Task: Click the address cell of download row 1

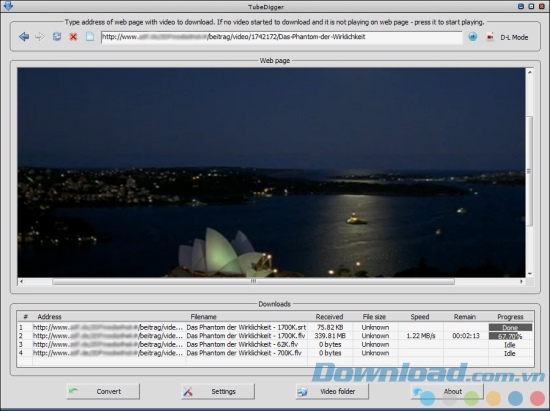Action: [x=108, y=327]
